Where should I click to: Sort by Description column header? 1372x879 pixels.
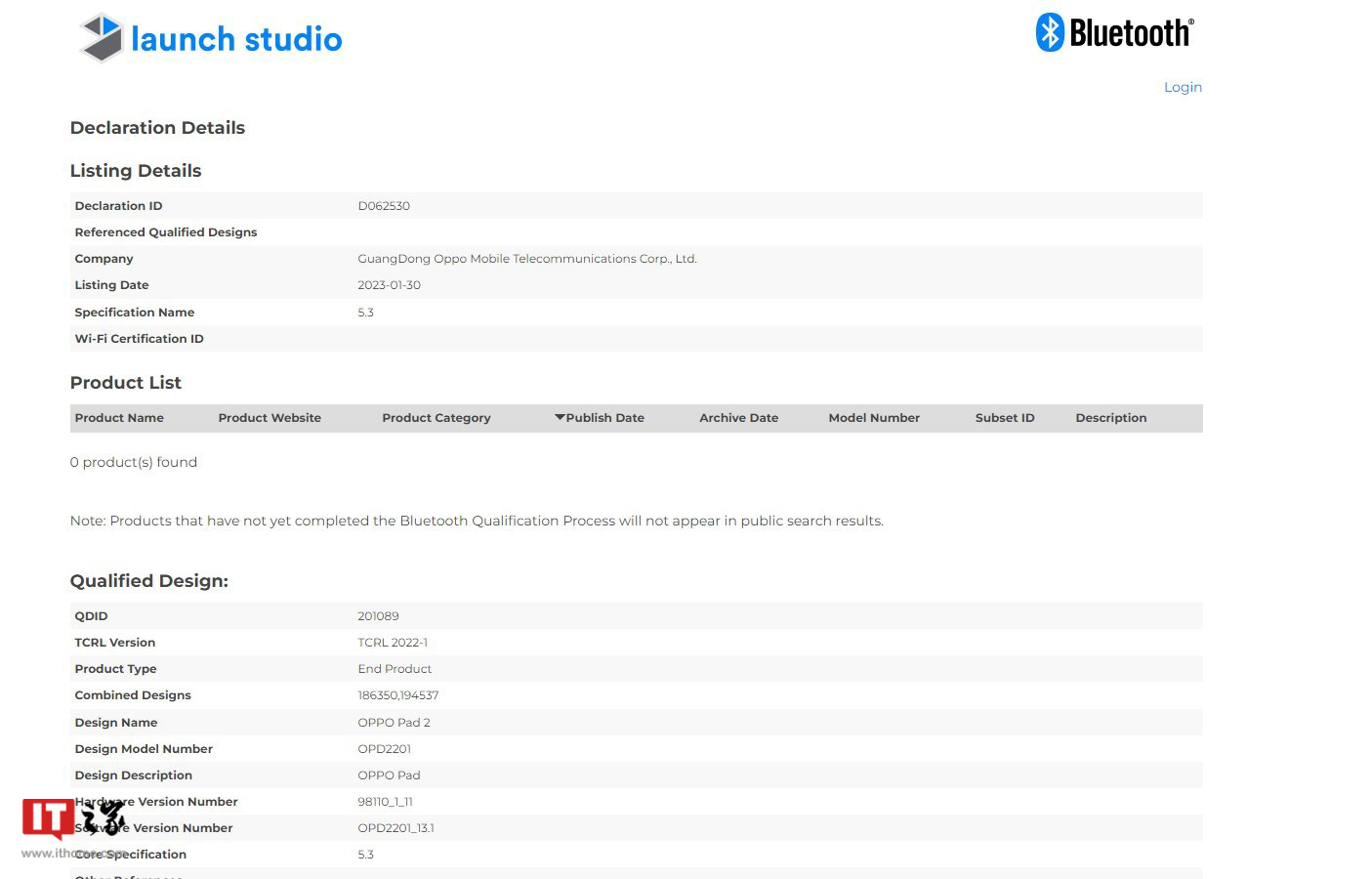(1110, 418)
